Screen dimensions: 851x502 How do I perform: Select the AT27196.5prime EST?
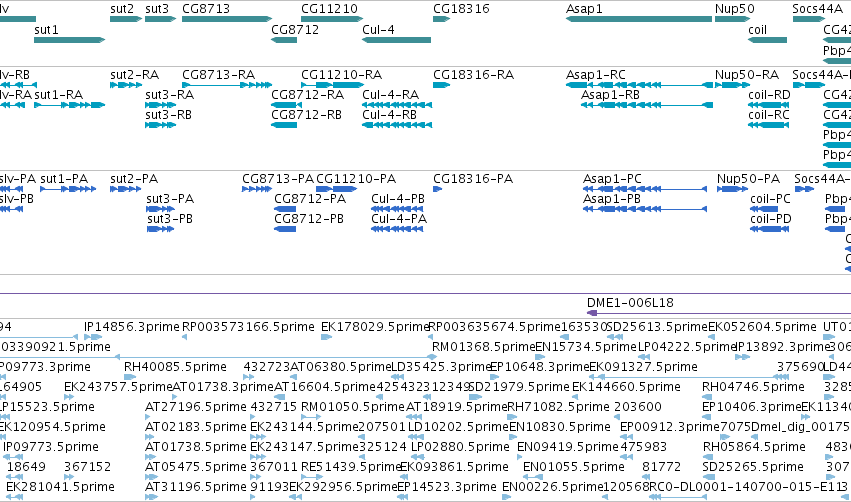(x=148, y=417)
